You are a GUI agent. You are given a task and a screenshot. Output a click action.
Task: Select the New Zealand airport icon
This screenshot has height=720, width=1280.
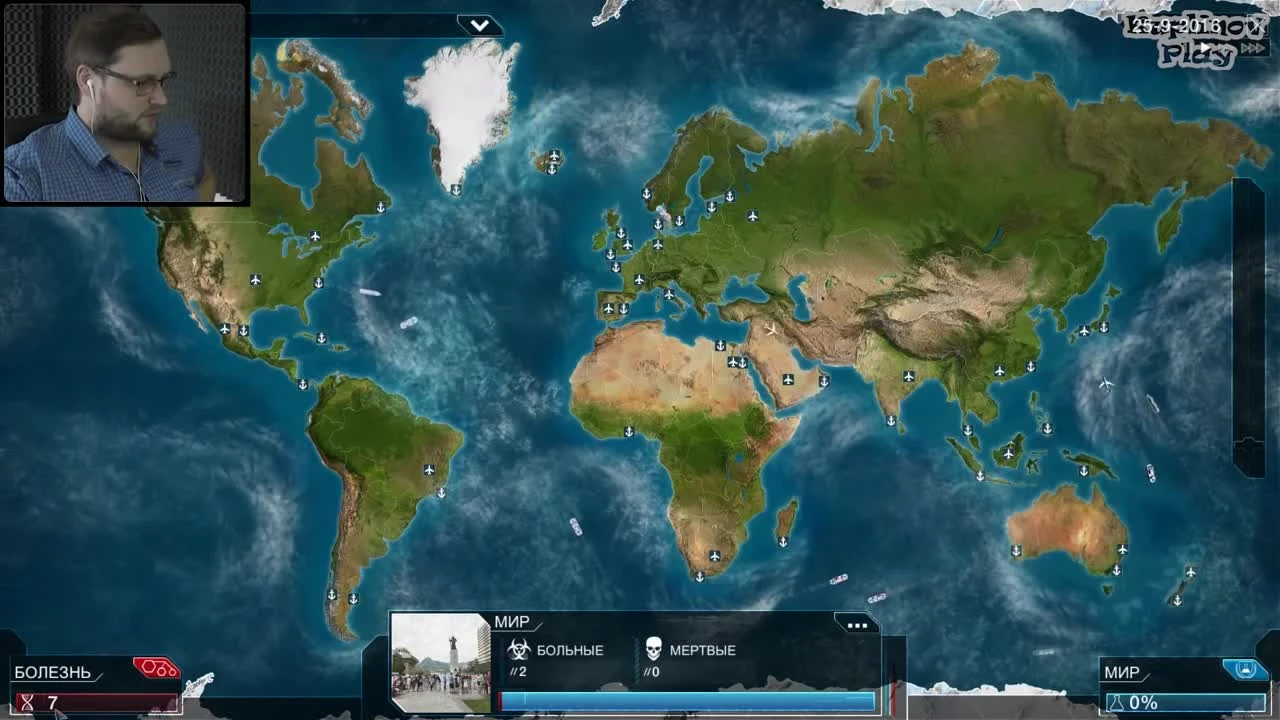1190,572
